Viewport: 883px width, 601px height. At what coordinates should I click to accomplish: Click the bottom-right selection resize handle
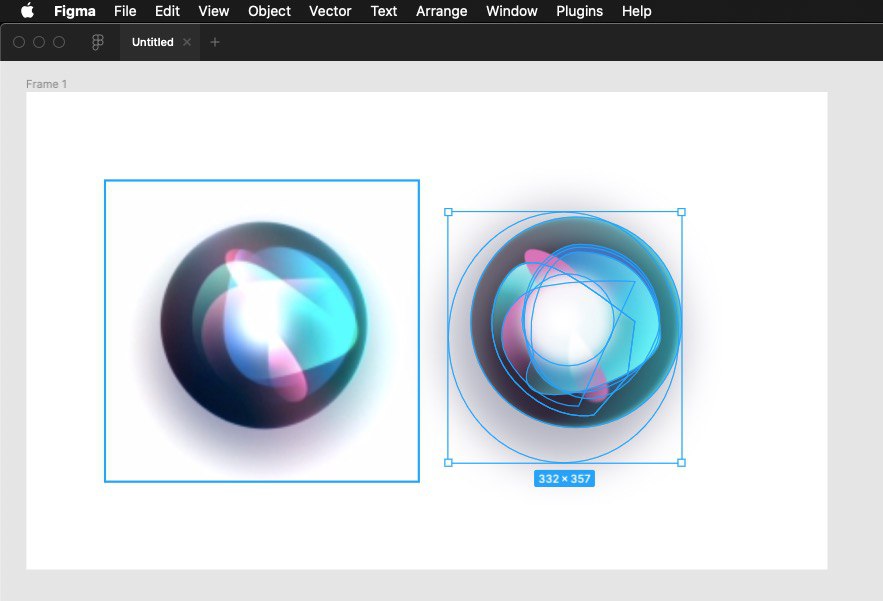[681, 463]
